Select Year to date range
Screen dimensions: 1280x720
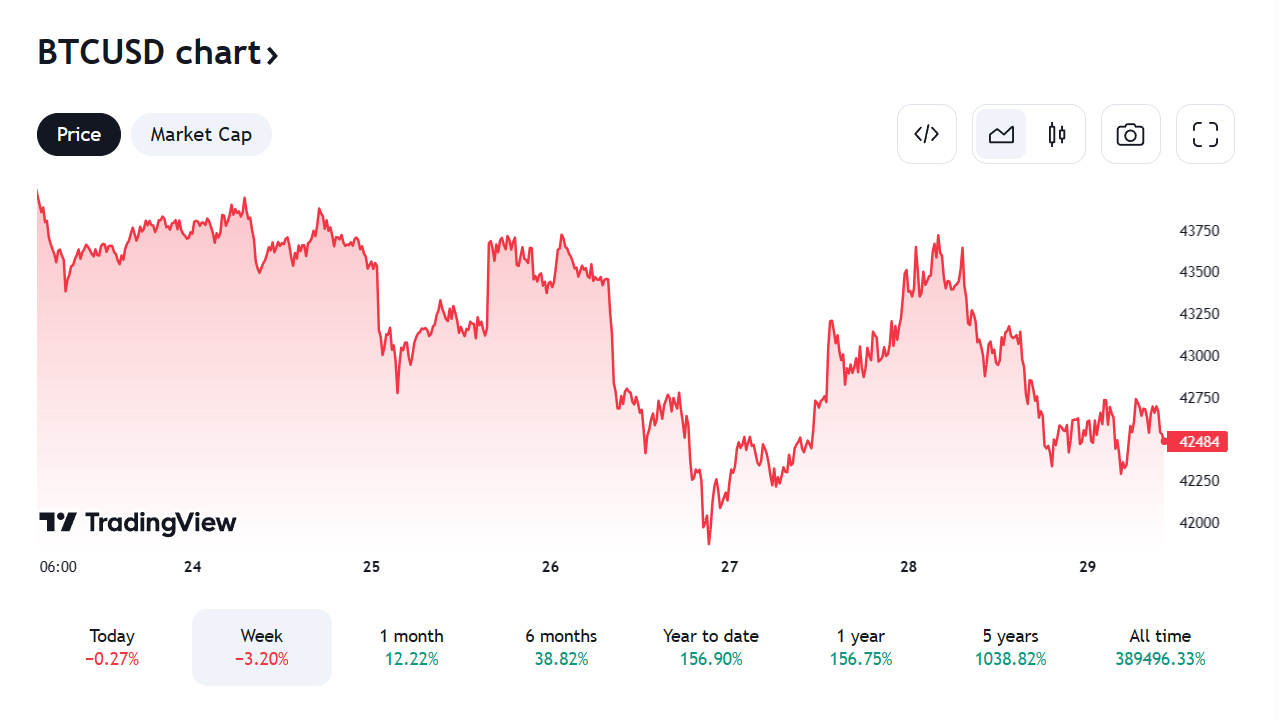tap(711, 647)
